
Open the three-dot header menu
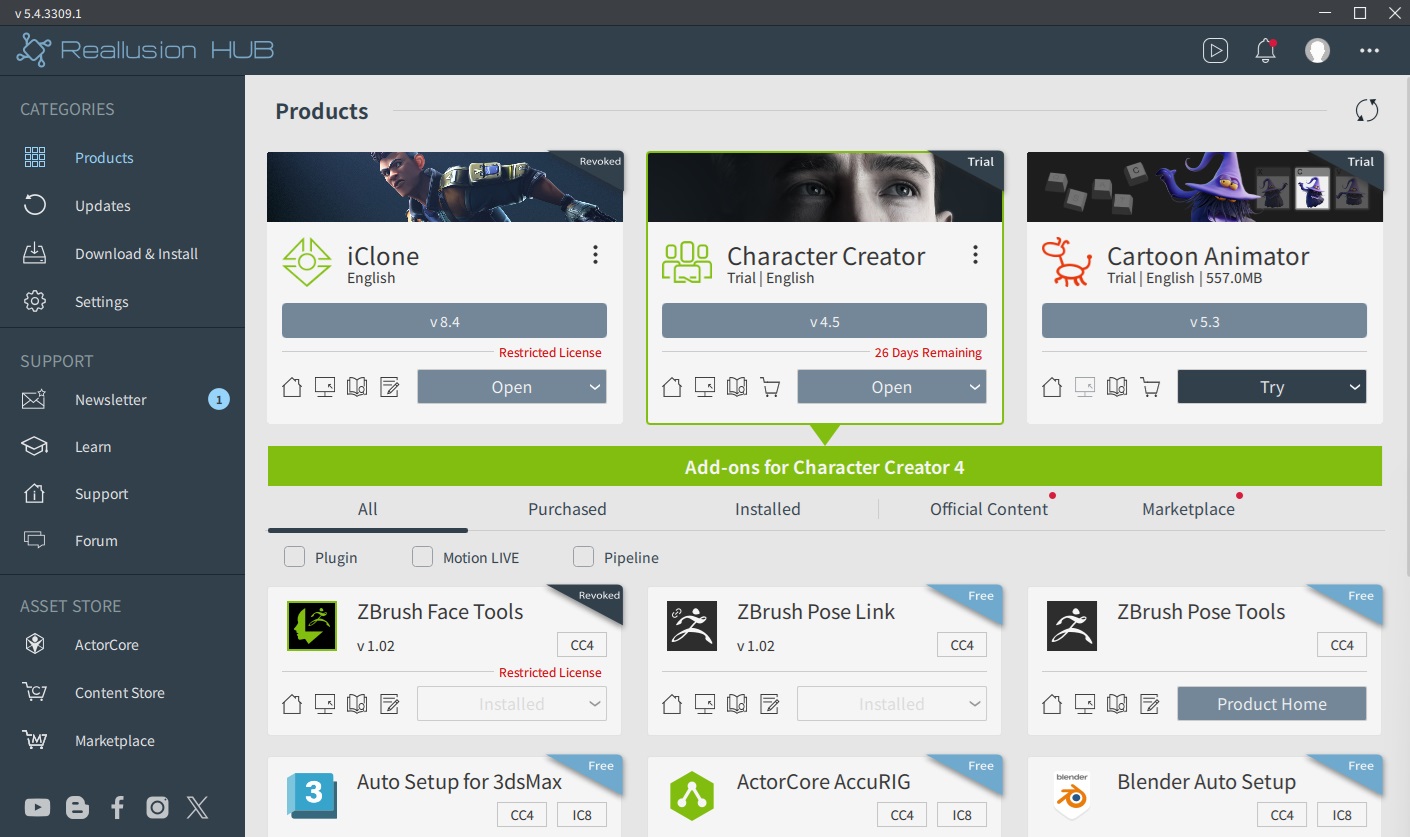click(1369, 50)
